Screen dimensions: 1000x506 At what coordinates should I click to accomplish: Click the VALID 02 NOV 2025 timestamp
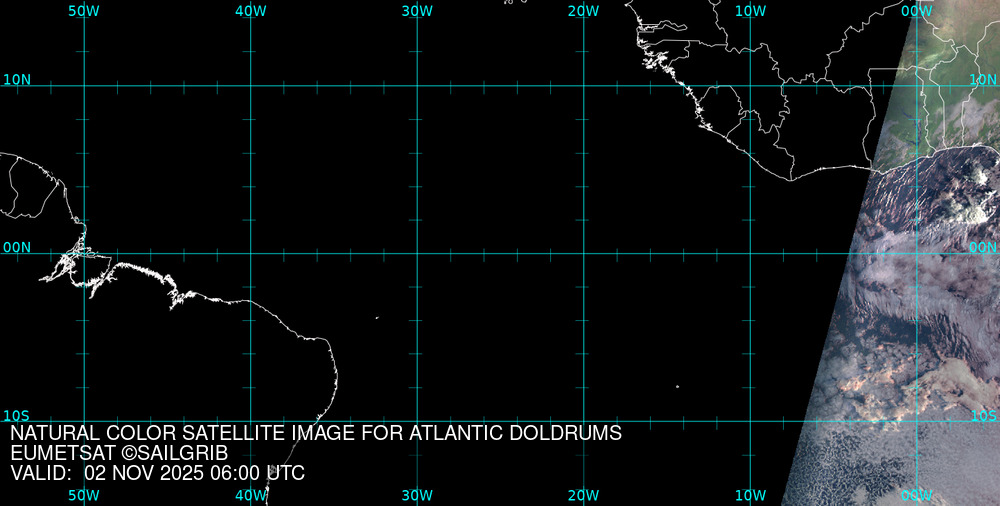point(157,473)
